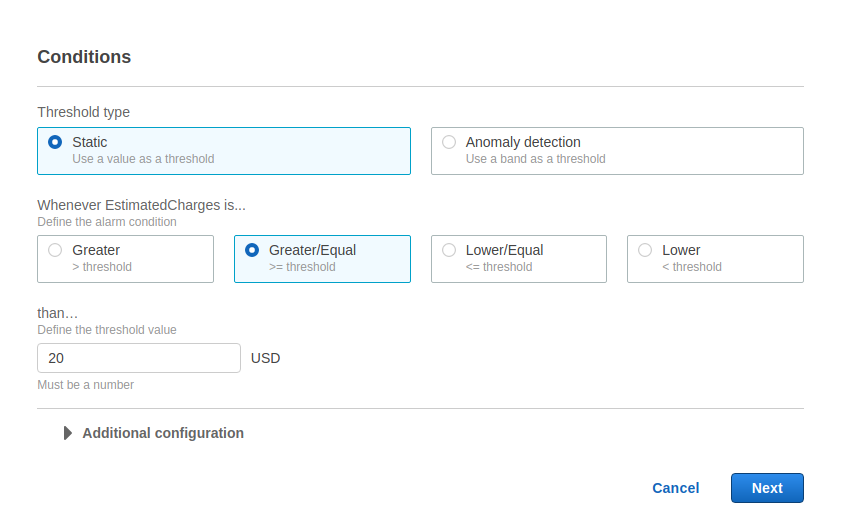
Task: Click the 'Use a value as a threshold' description
Action: pos(143,159)
